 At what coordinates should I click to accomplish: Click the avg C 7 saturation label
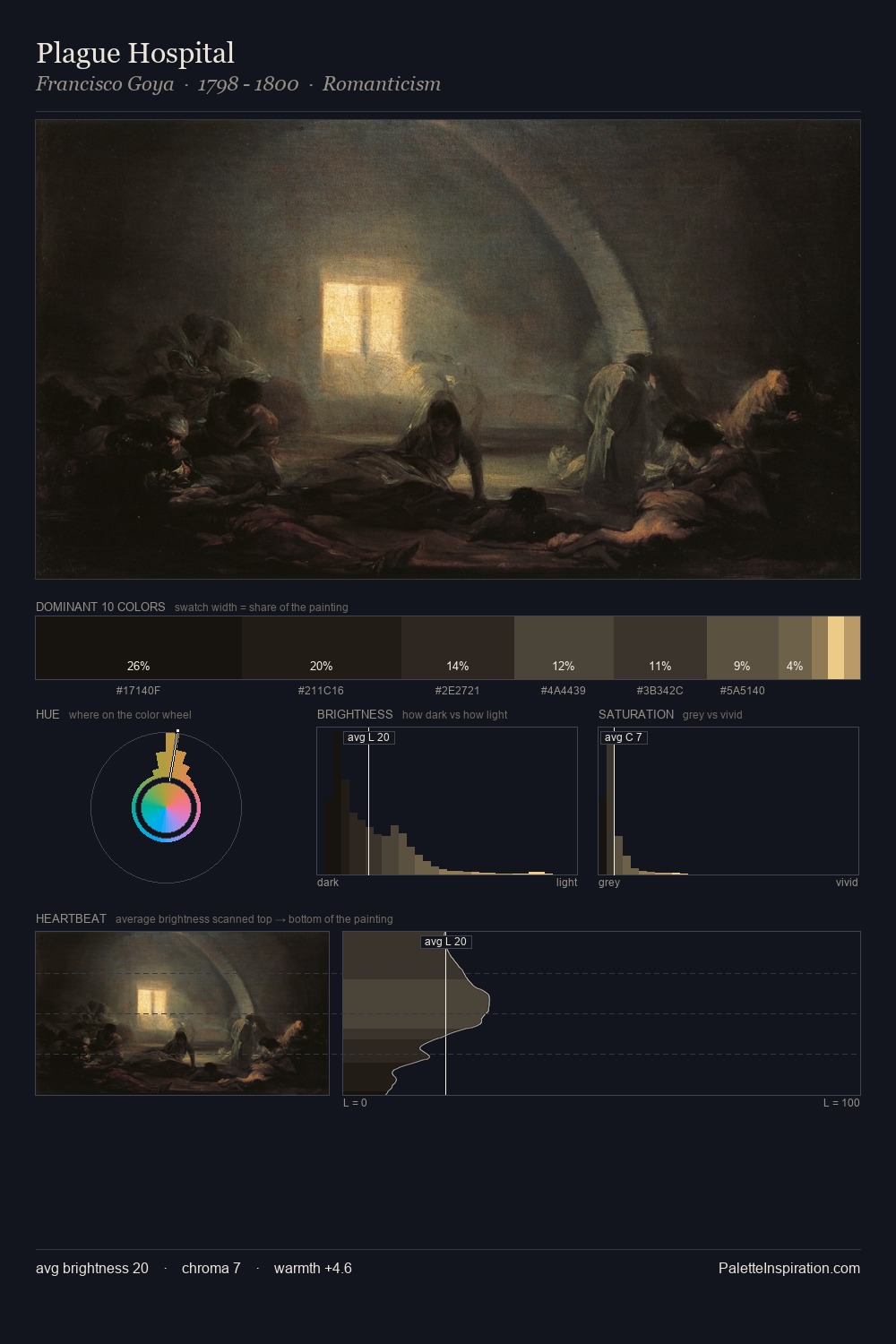point(624,737)
